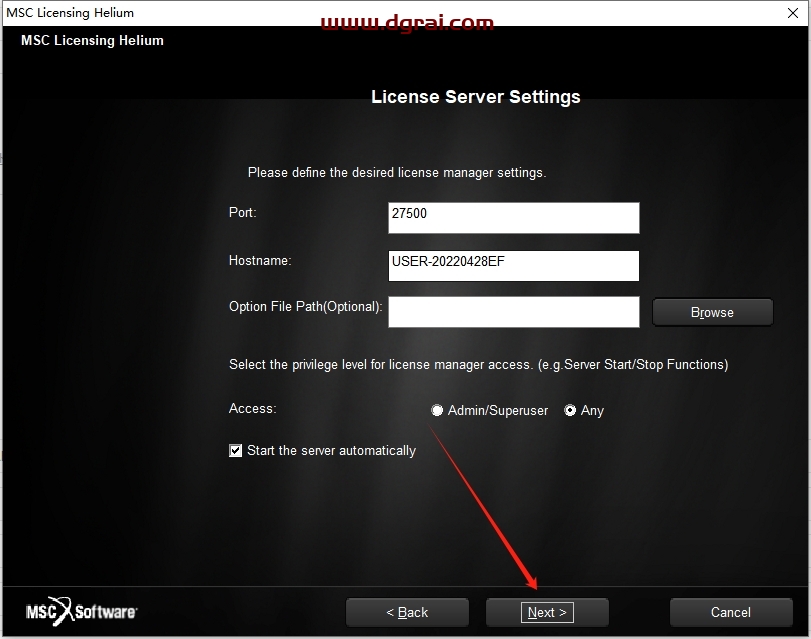Click the License Server Settings heading

476,97
